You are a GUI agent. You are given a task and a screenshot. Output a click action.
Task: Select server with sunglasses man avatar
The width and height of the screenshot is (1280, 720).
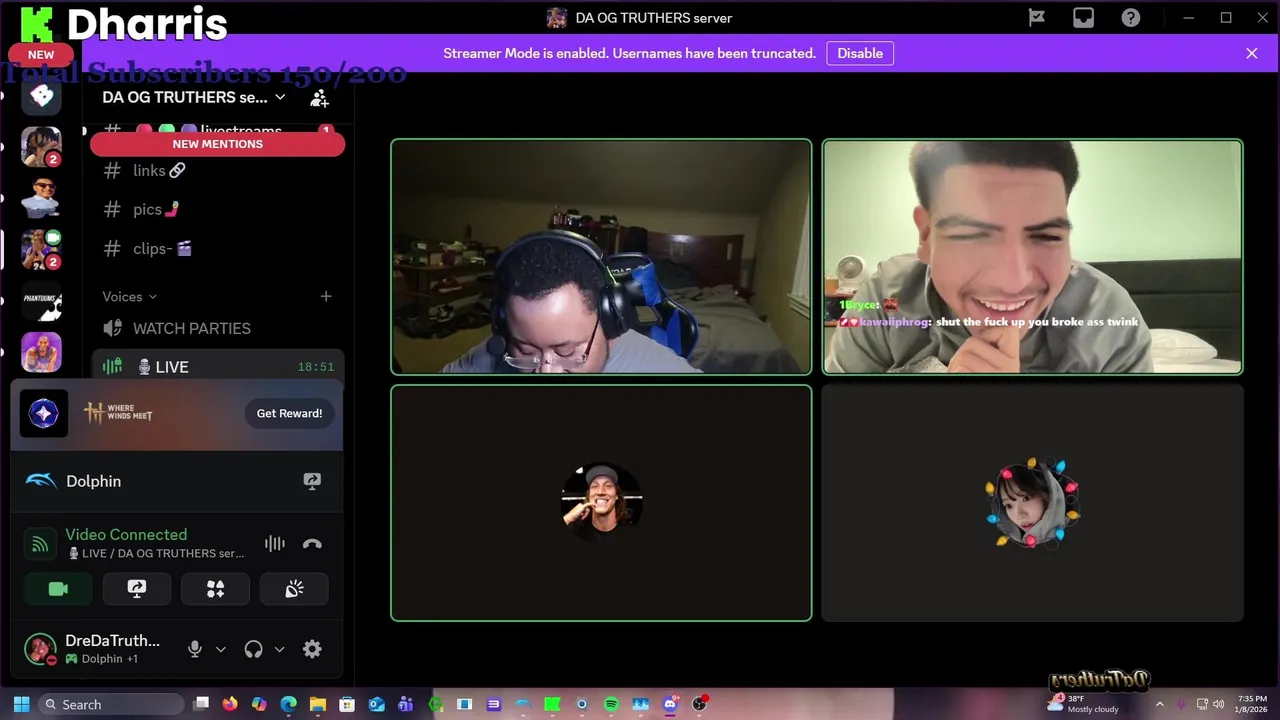click(x=42, y=198)
